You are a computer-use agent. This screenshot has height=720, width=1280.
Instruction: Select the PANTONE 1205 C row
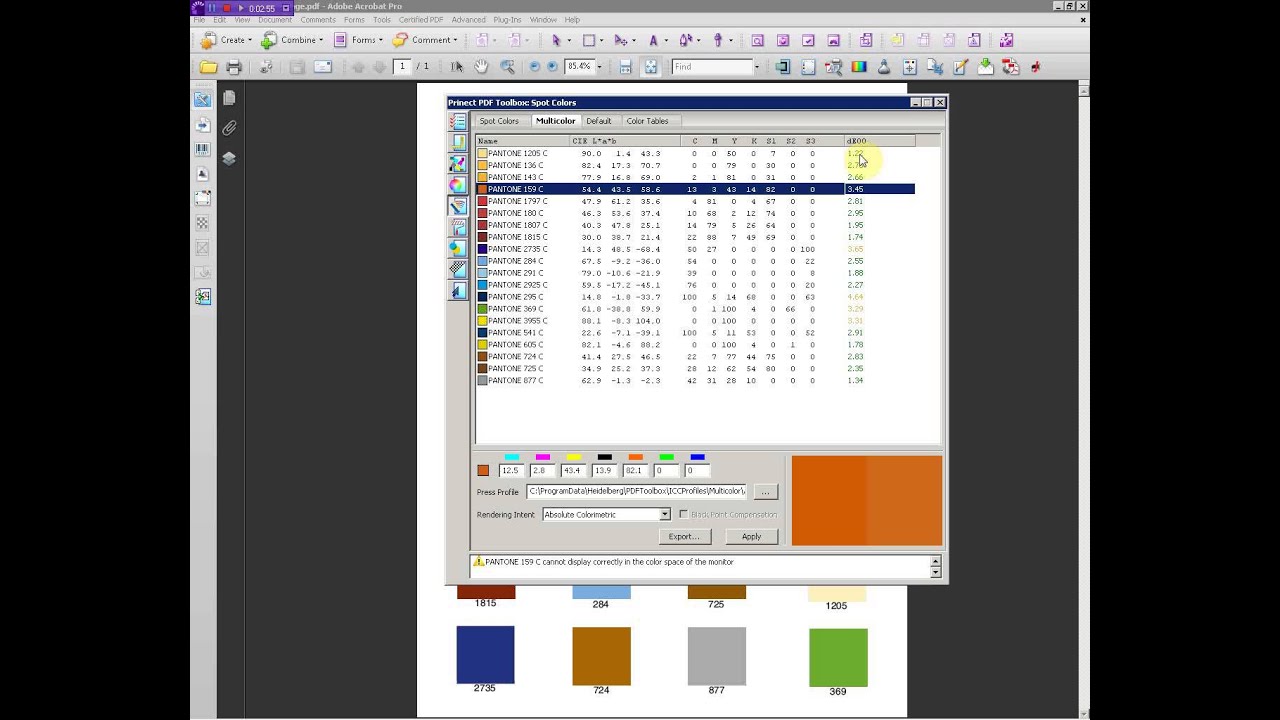695,153
